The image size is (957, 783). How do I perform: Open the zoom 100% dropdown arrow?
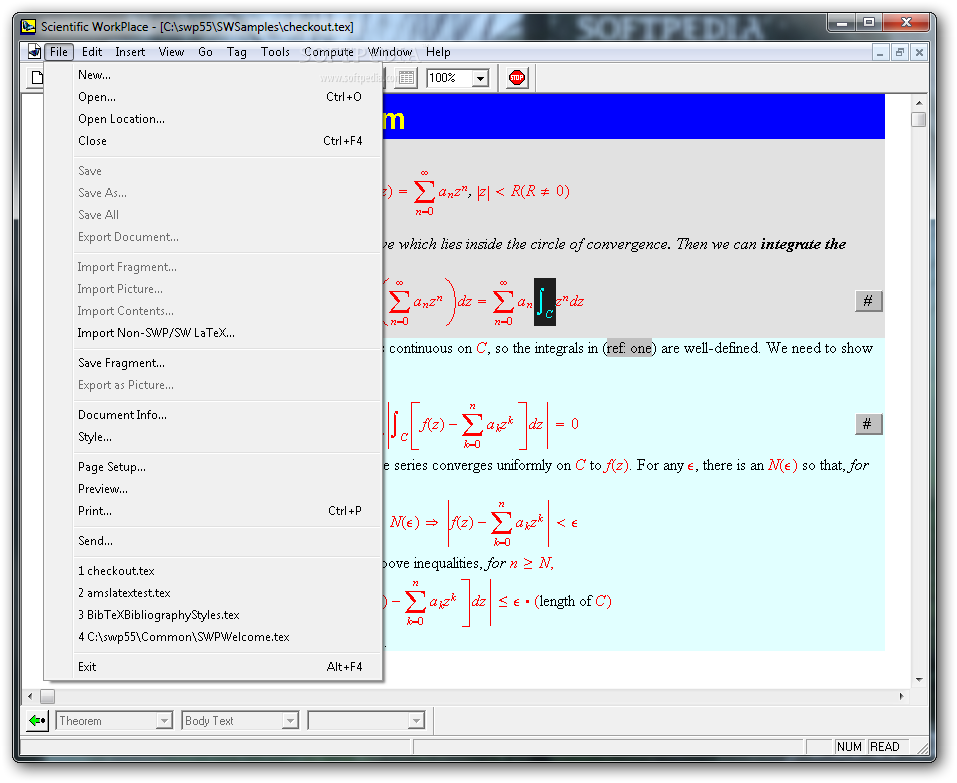pos(481,78)
